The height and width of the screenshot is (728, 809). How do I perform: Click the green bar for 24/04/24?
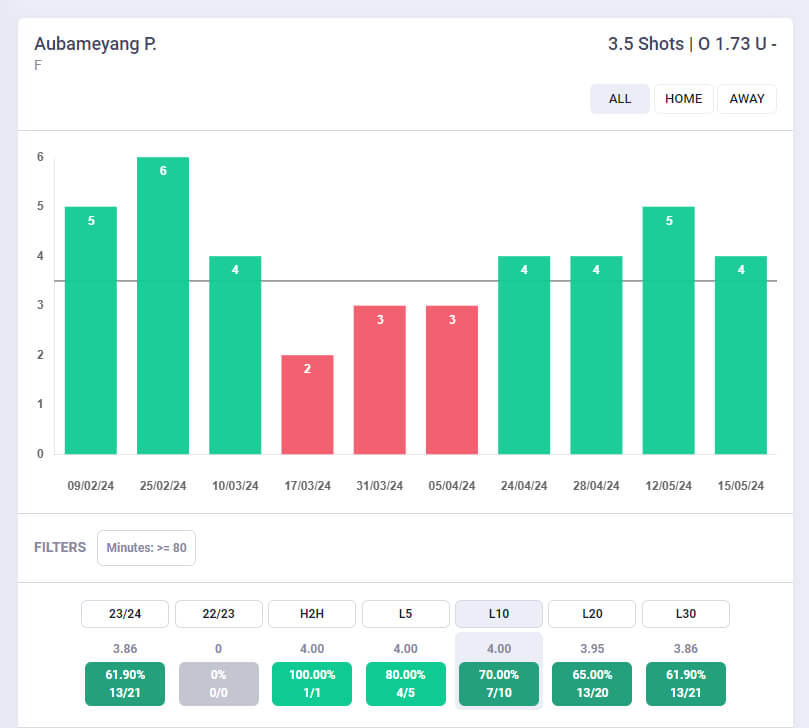[524, 355]
